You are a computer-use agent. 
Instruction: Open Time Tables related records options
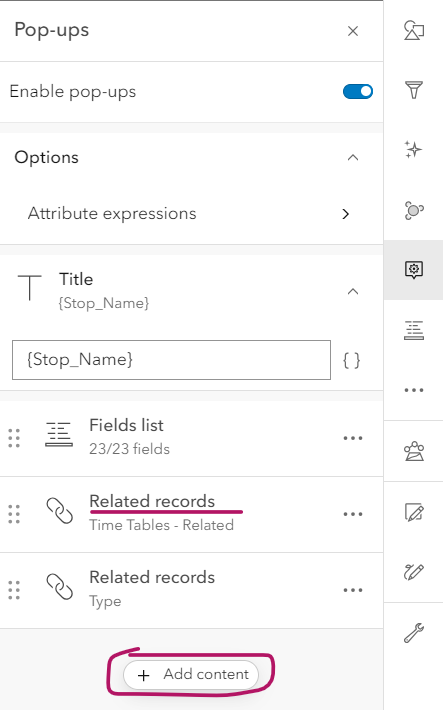coord(353,514)
